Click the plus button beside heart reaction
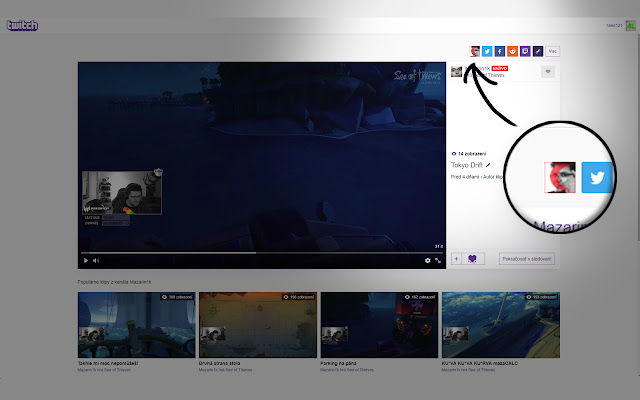This screenshot has width=640, height=400. [456, 259]
